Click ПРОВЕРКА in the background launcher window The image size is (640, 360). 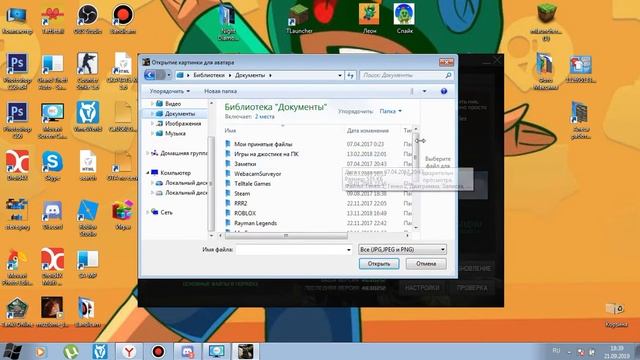click(472, 288)
